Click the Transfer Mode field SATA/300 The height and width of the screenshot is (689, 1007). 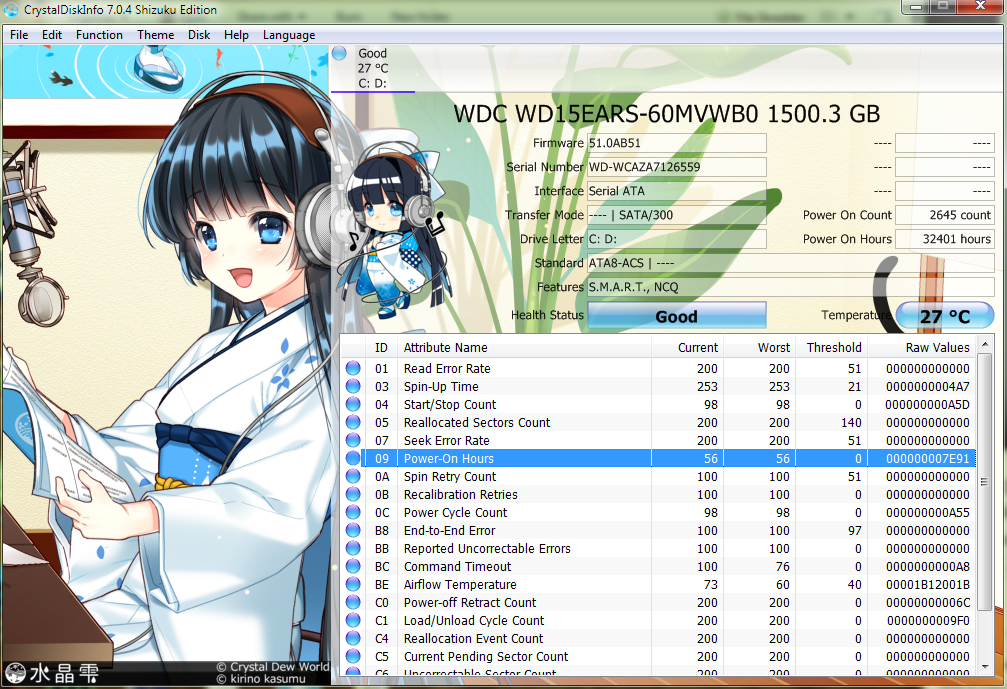click(677, 215)
